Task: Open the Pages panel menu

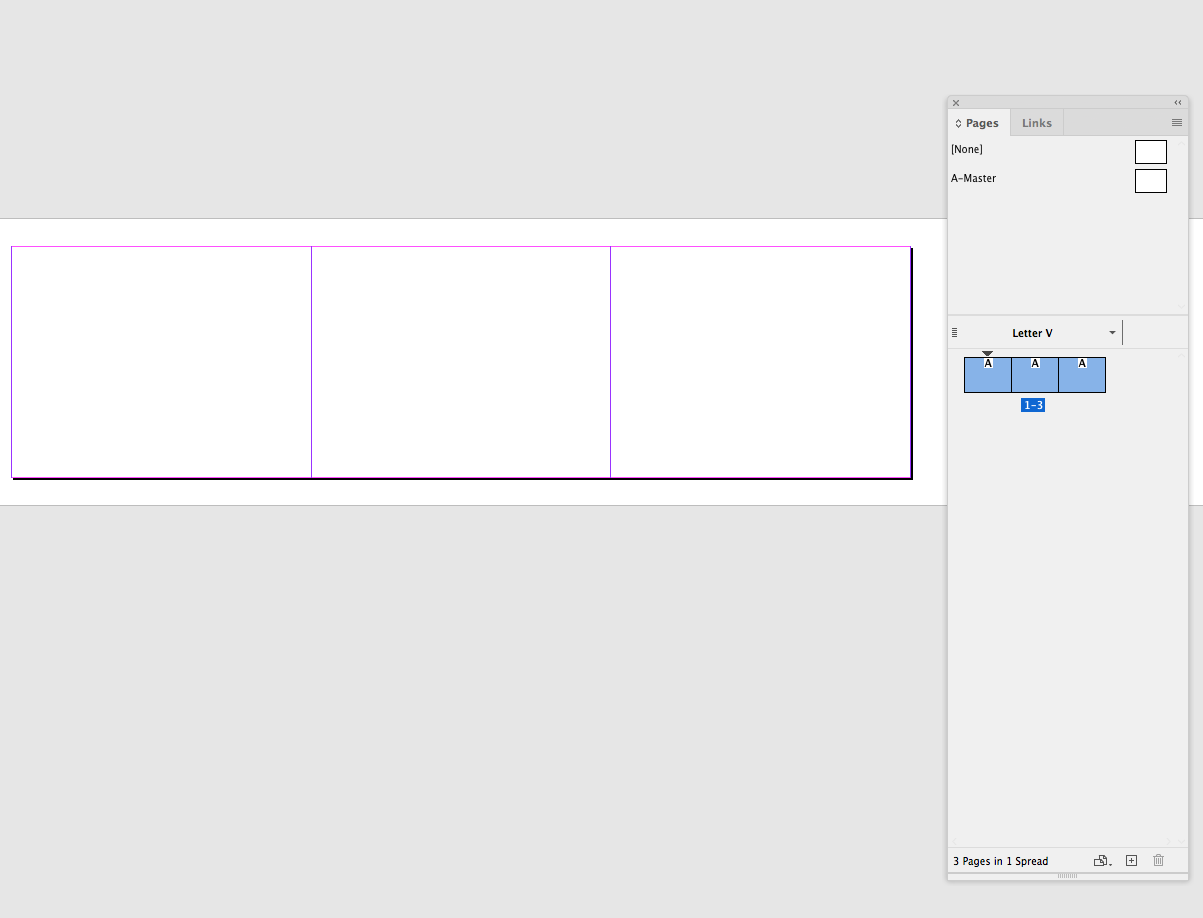Action: [x=1176, y=122]
